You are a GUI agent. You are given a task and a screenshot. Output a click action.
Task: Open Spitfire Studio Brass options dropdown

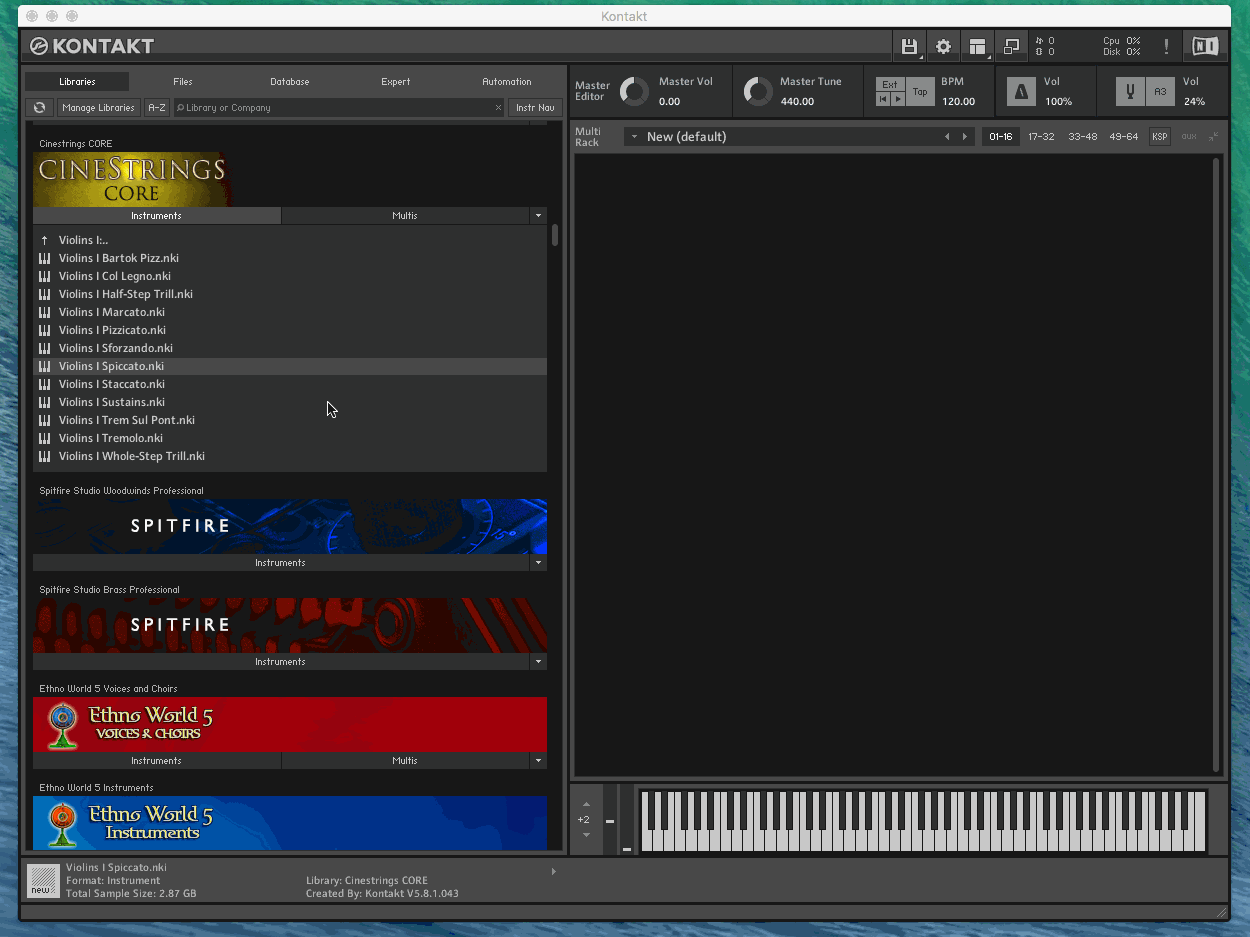tap(538, 662)
